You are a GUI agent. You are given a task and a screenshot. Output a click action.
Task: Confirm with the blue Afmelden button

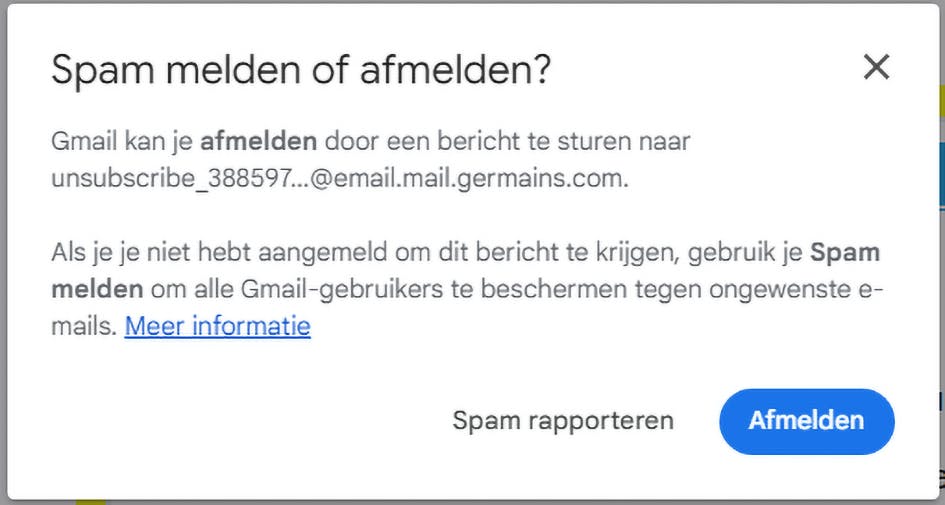point(806,421)
